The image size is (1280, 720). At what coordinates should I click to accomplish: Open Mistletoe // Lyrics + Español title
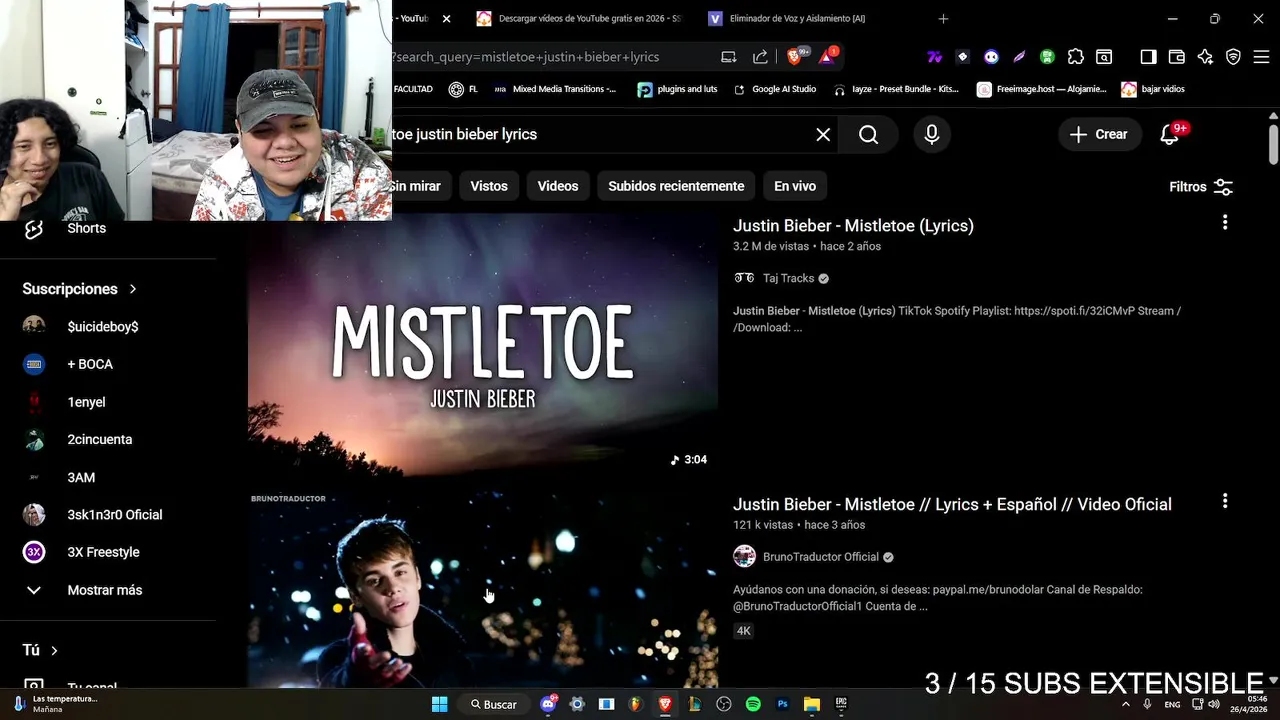click(952, 505)
